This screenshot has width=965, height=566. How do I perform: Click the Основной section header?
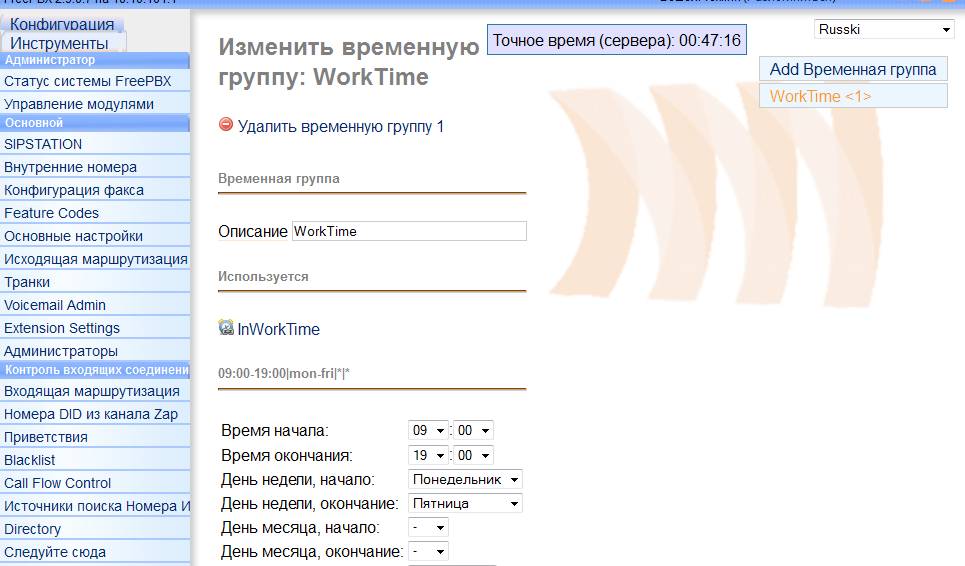click(95, 123)
